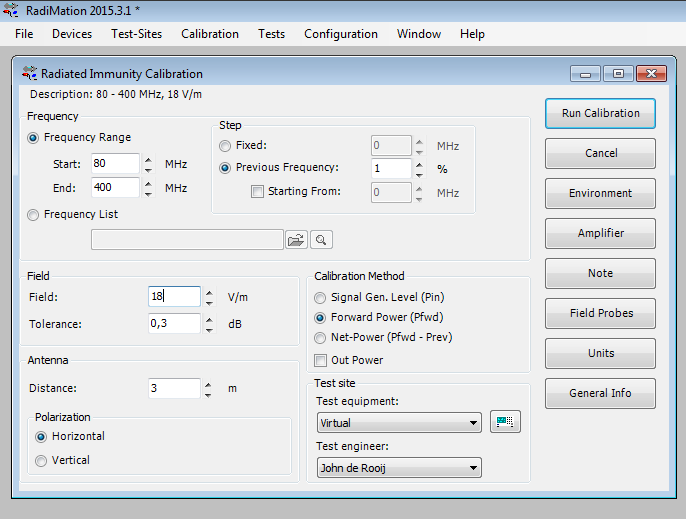Close the Radiated Immunity Calibration window
The image size is (686, 519).
[651, 74]
